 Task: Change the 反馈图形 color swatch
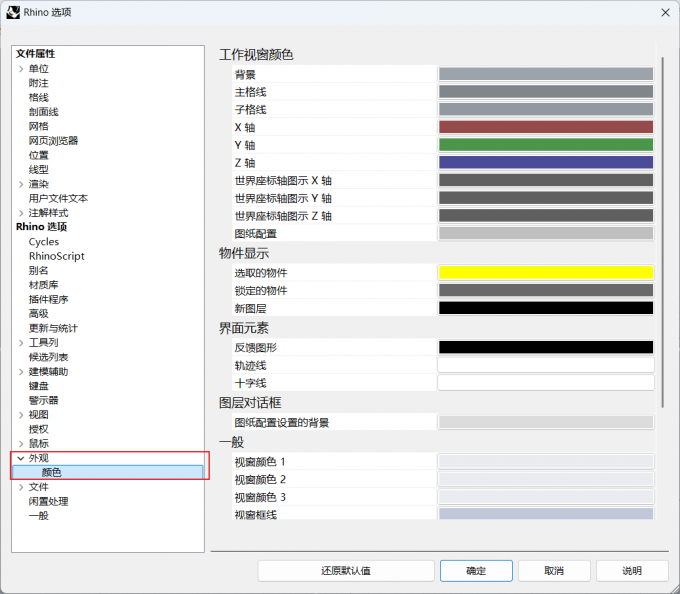tap(546, 347)
